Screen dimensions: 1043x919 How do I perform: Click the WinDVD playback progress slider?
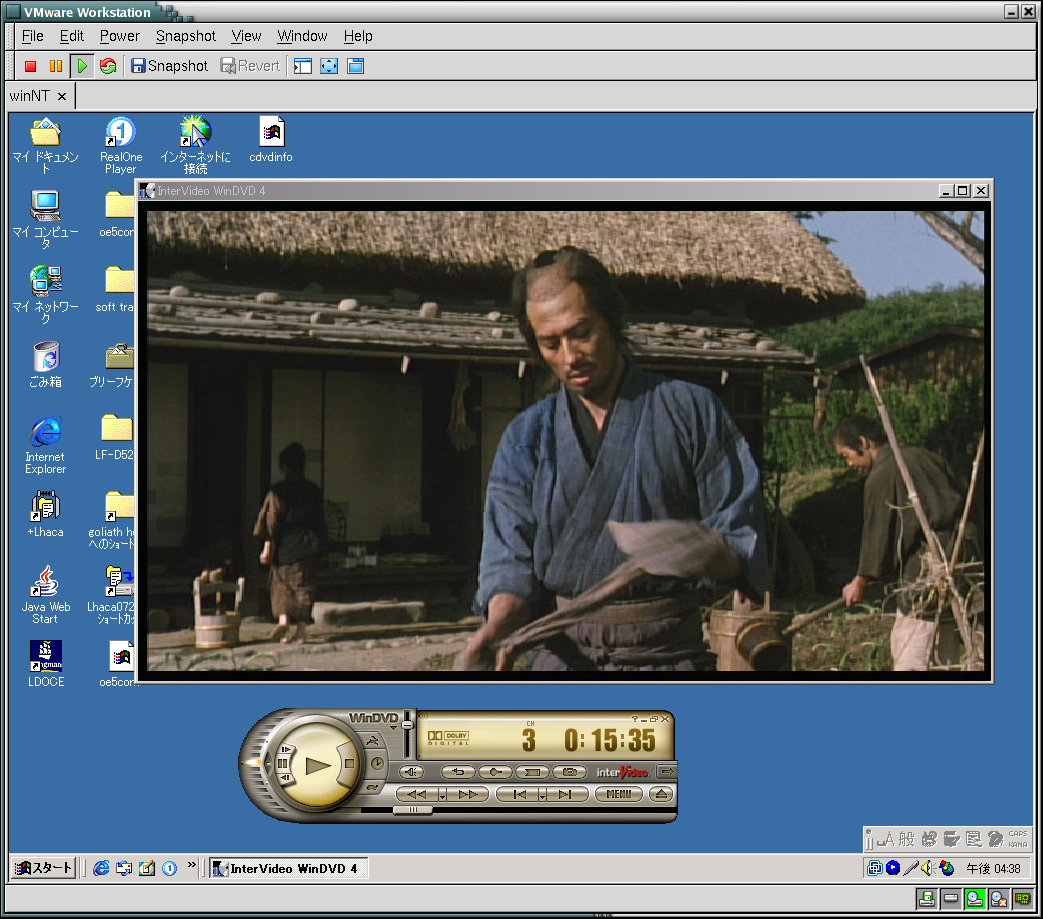[412, 809]
